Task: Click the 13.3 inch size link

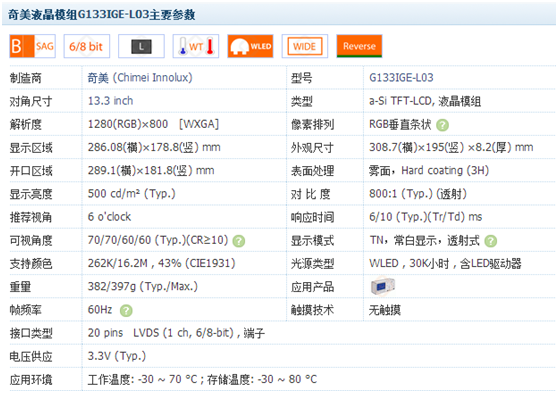Action: 110,101
